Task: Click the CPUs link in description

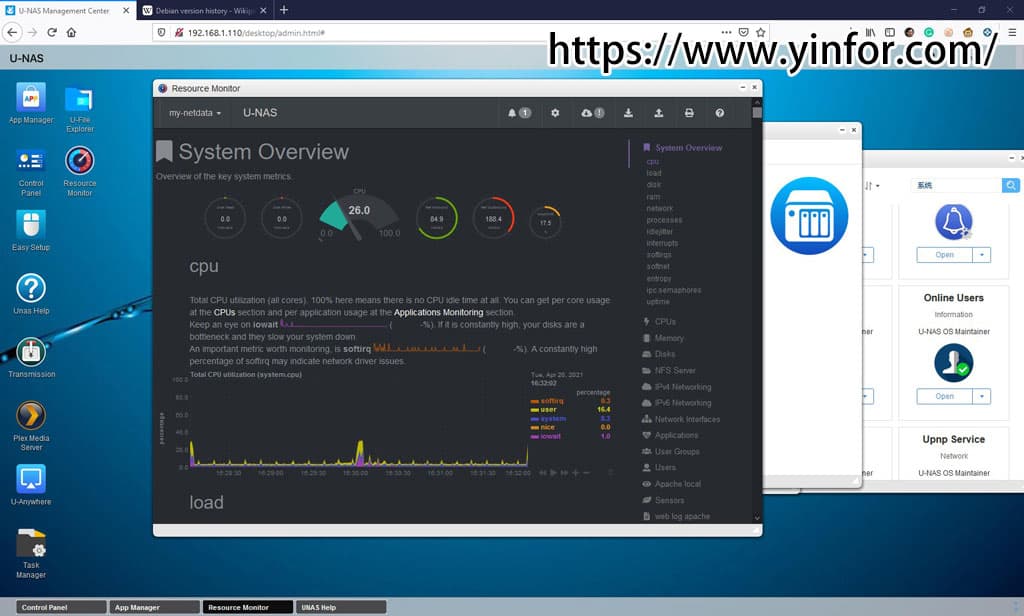Action: click(224, 312)
